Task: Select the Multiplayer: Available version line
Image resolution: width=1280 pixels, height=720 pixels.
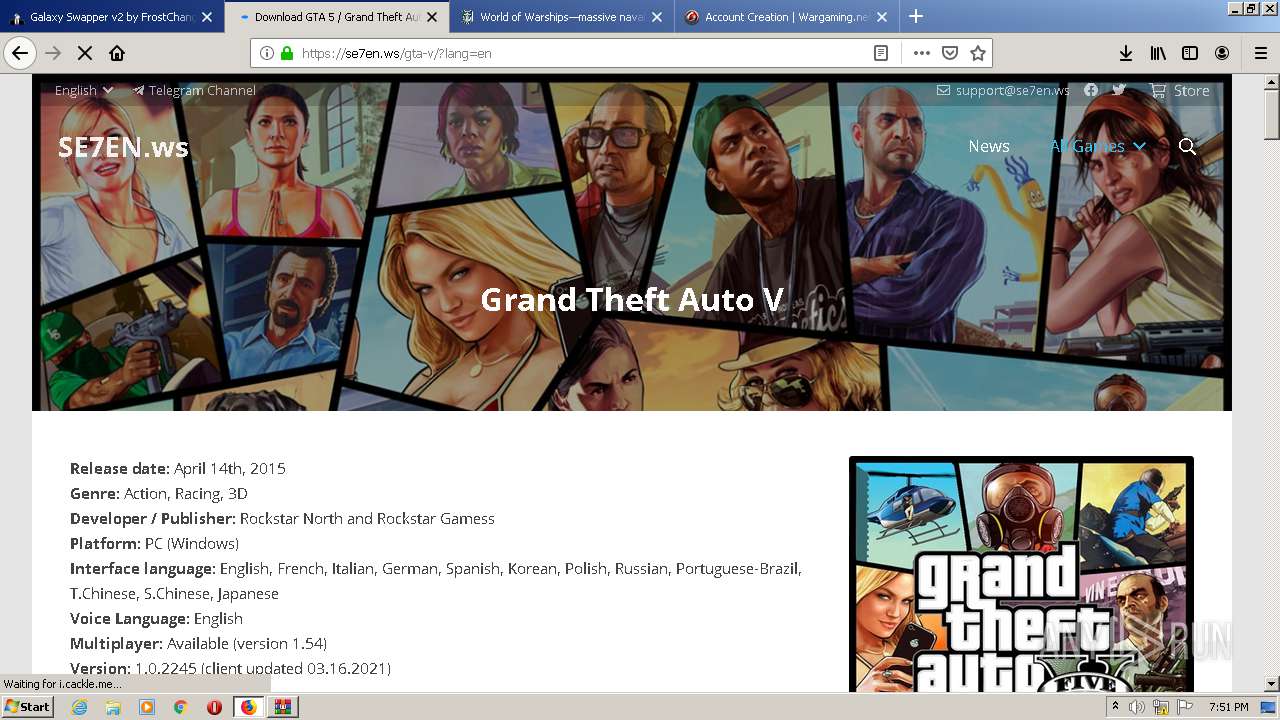Action: 198,643
